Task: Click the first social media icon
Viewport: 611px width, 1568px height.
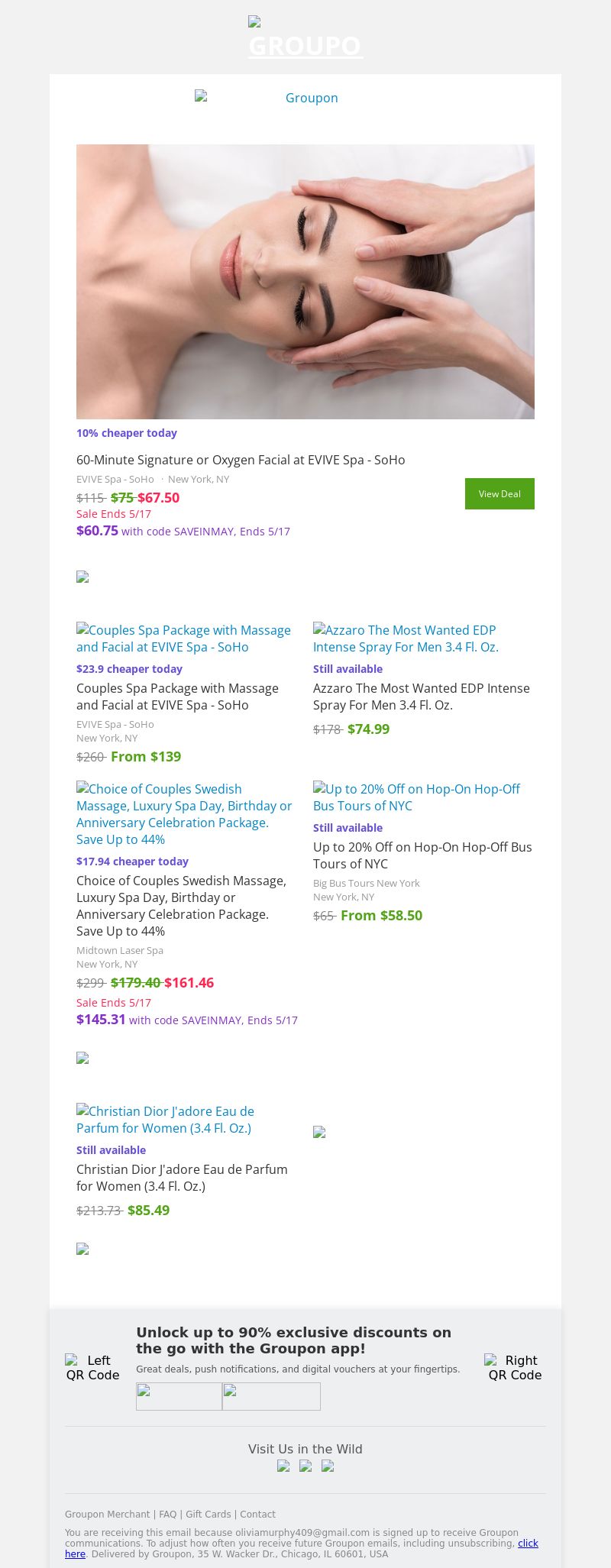Action: [x=283, y=1466]
